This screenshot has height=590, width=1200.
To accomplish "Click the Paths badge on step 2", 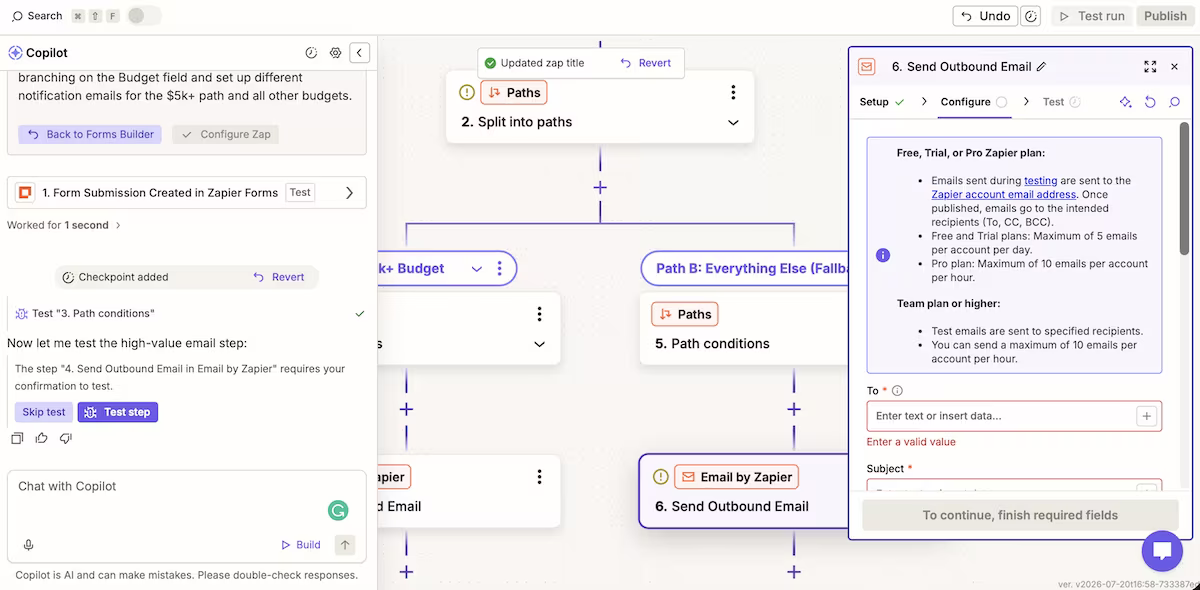I will coord(514,92).
